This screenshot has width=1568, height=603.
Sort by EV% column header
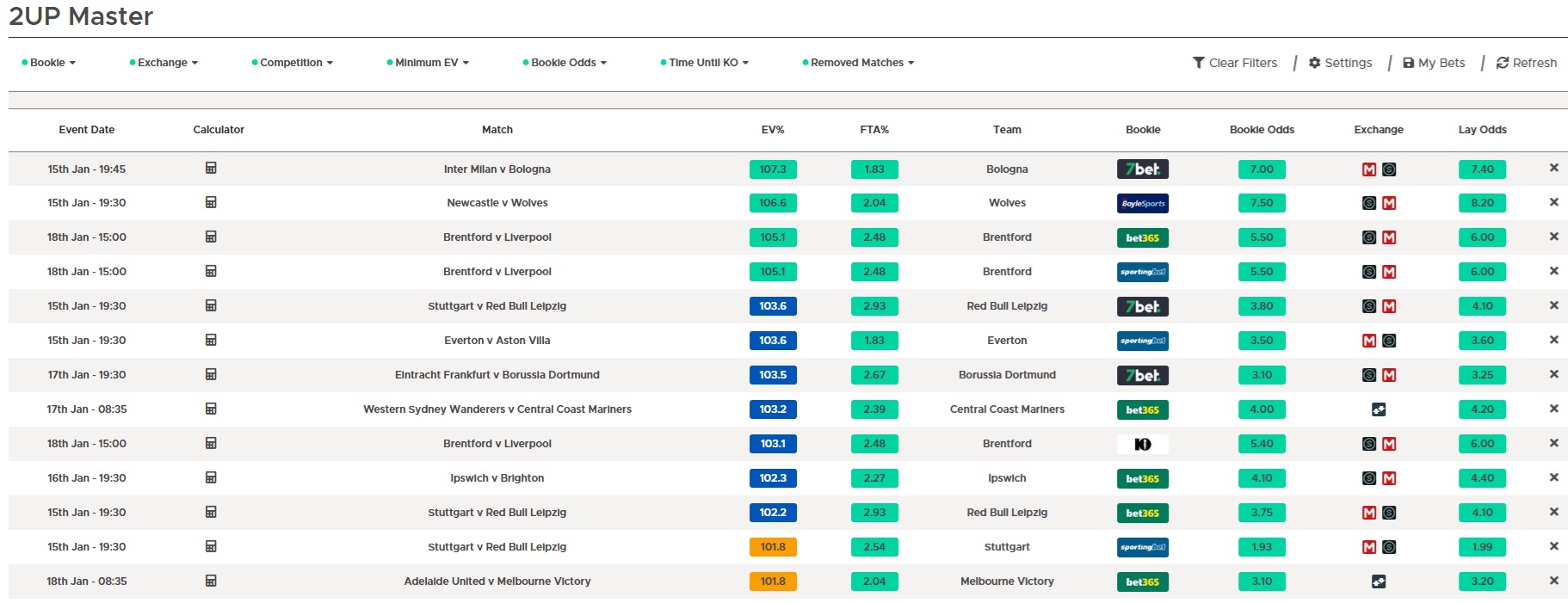point(772,130)
